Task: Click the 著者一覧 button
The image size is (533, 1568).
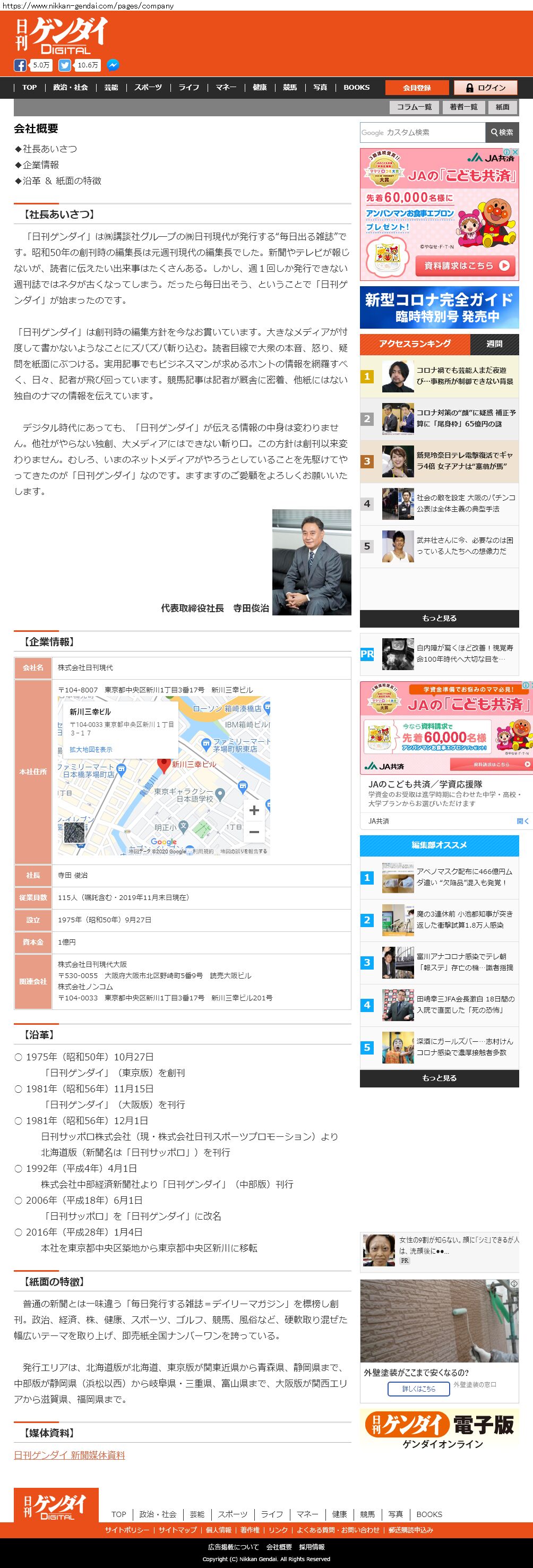Action: (463, 107)
